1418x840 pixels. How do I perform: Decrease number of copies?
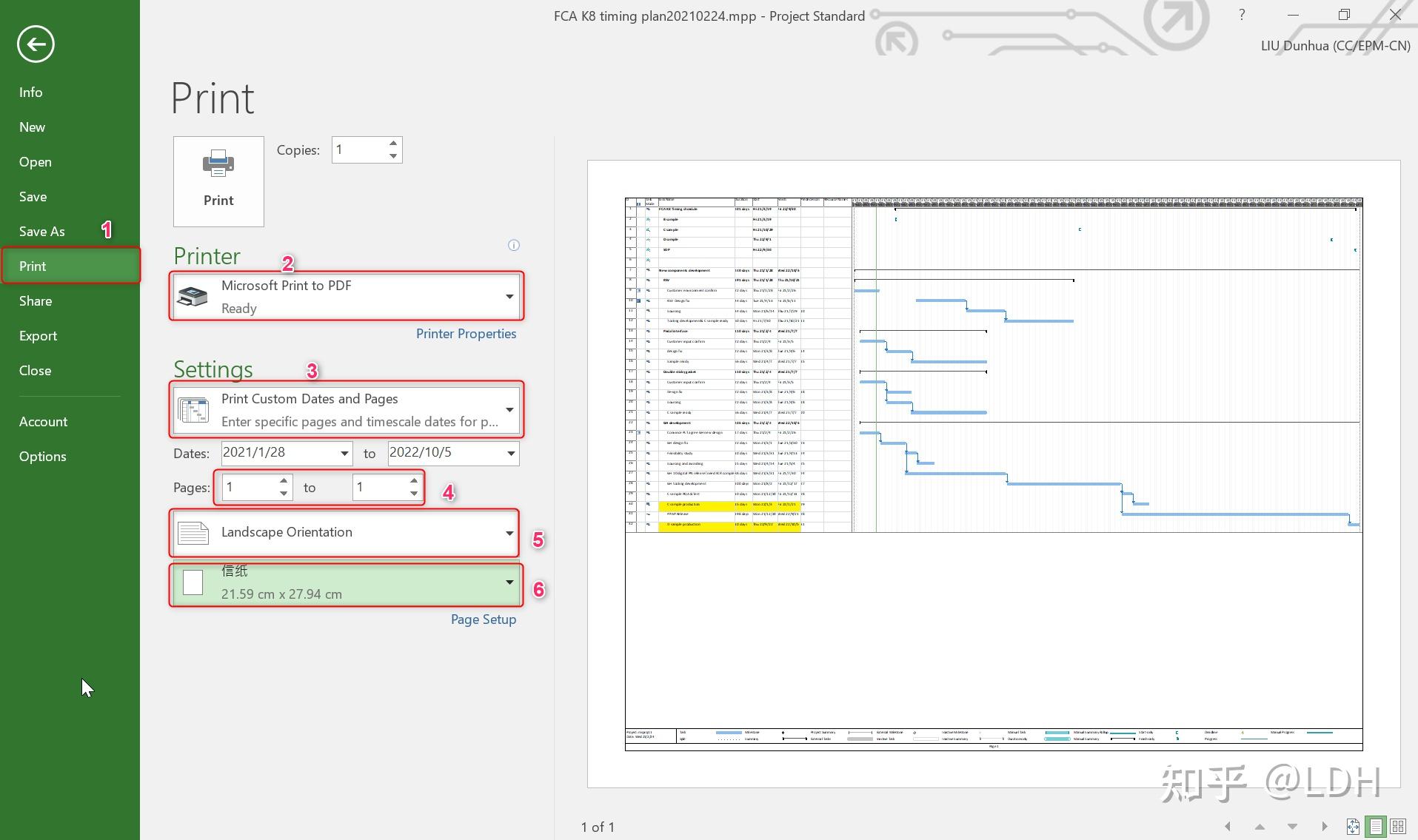(x=393, y=156)
